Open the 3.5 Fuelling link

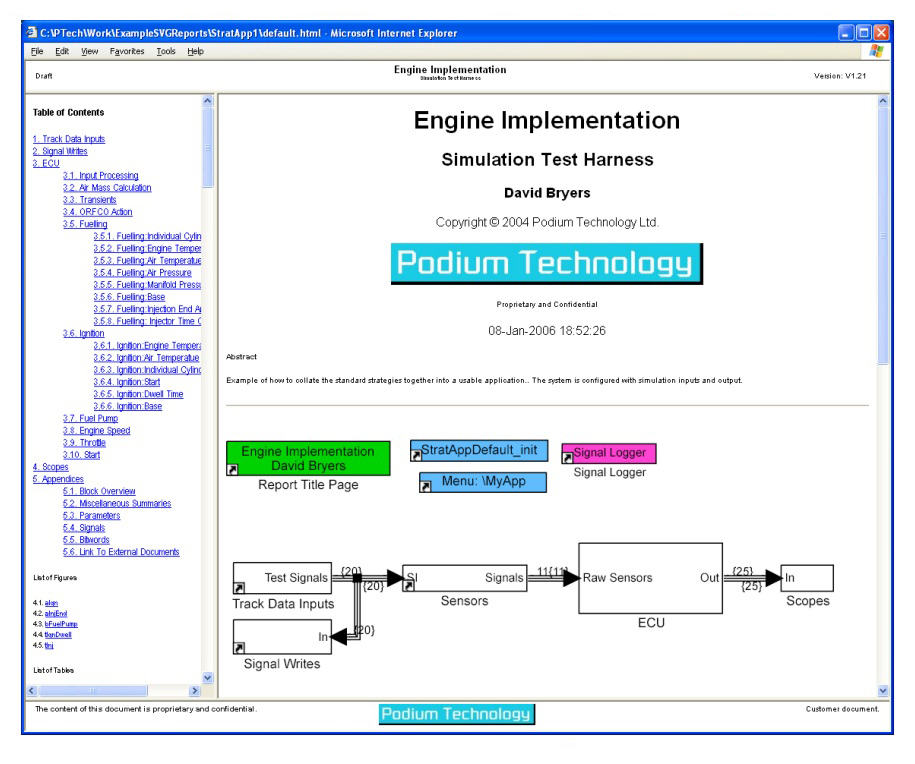click(85, 224)
